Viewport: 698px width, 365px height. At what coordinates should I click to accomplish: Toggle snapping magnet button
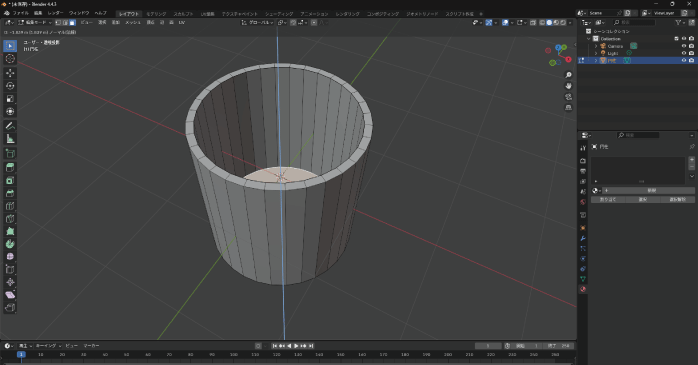point(293,22)
